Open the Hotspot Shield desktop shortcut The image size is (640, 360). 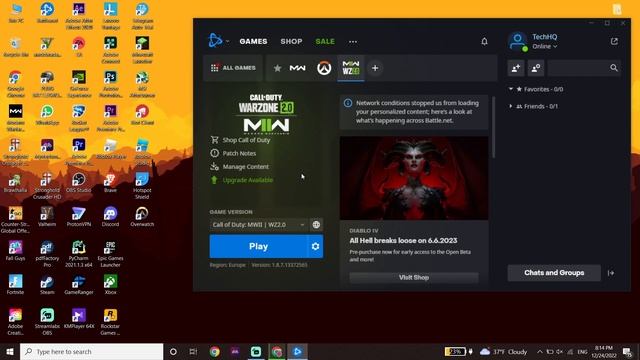[x=142, y=186]
